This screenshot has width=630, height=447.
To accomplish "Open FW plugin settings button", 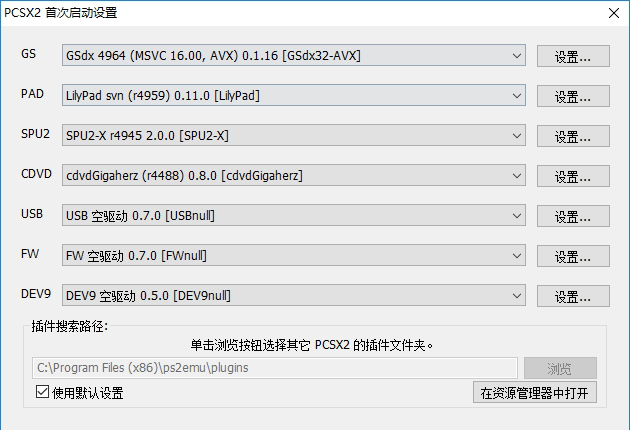I will [x=573, y=256].
